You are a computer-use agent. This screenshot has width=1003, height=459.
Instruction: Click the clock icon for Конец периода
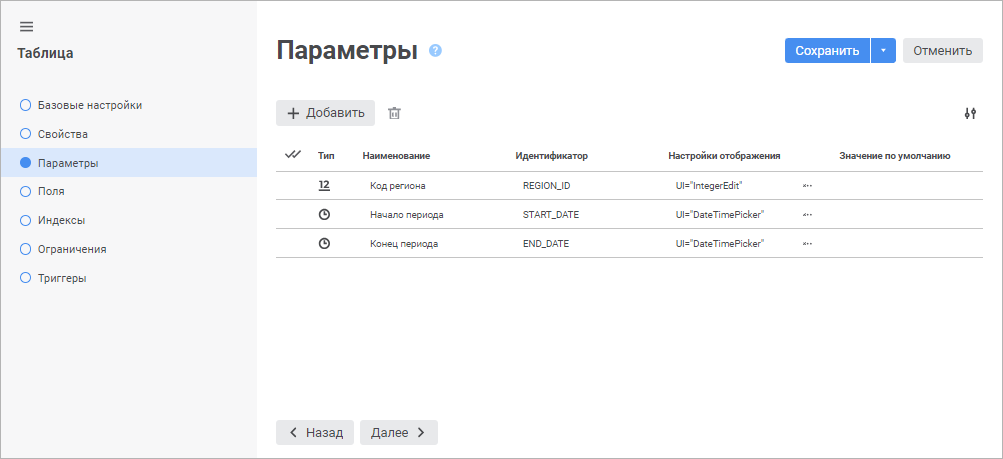click(324, 244)
